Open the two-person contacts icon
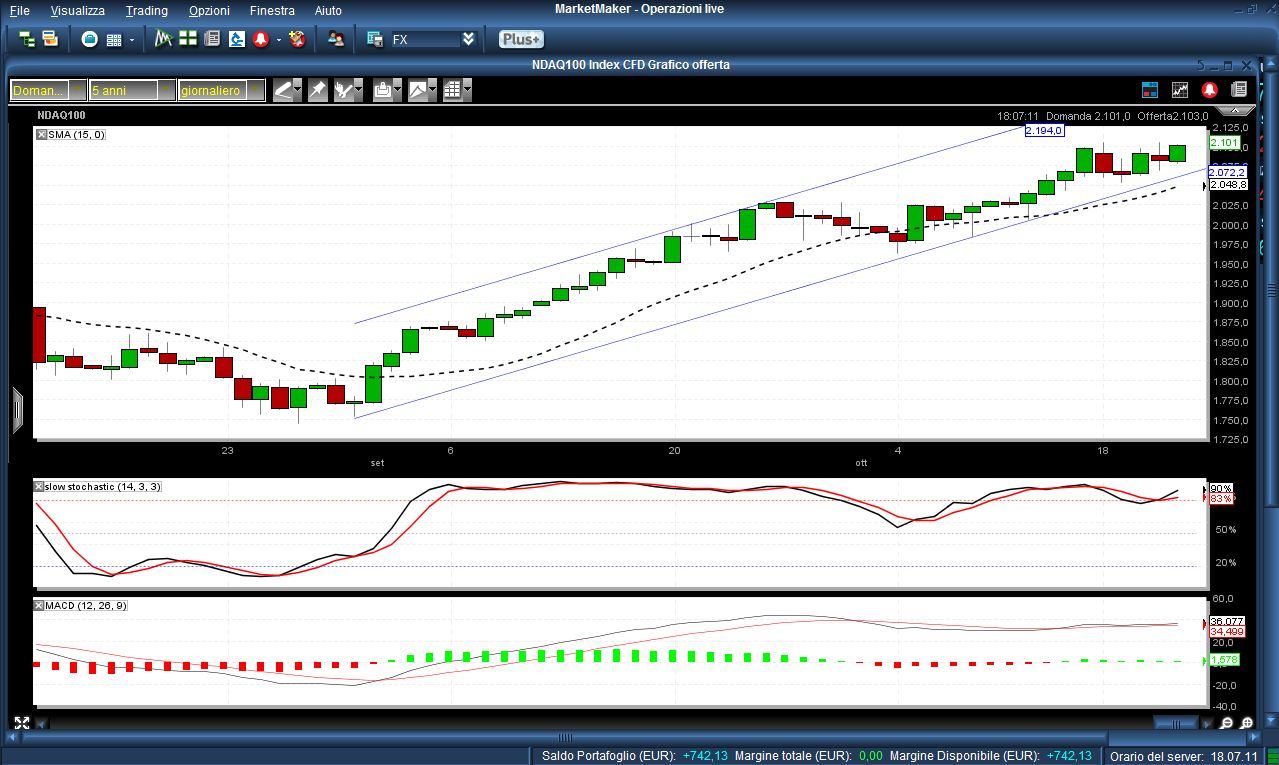 (336, 39)
